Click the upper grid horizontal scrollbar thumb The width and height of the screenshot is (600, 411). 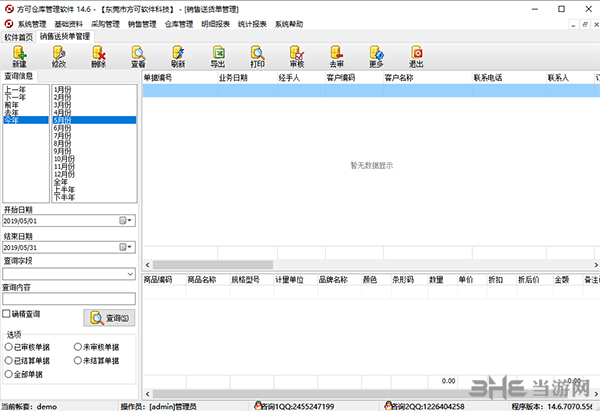click(x=213, y=265)
